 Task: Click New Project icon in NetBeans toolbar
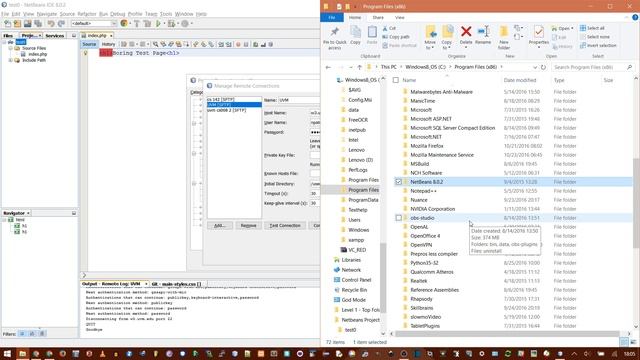click(x=17, y=24)
